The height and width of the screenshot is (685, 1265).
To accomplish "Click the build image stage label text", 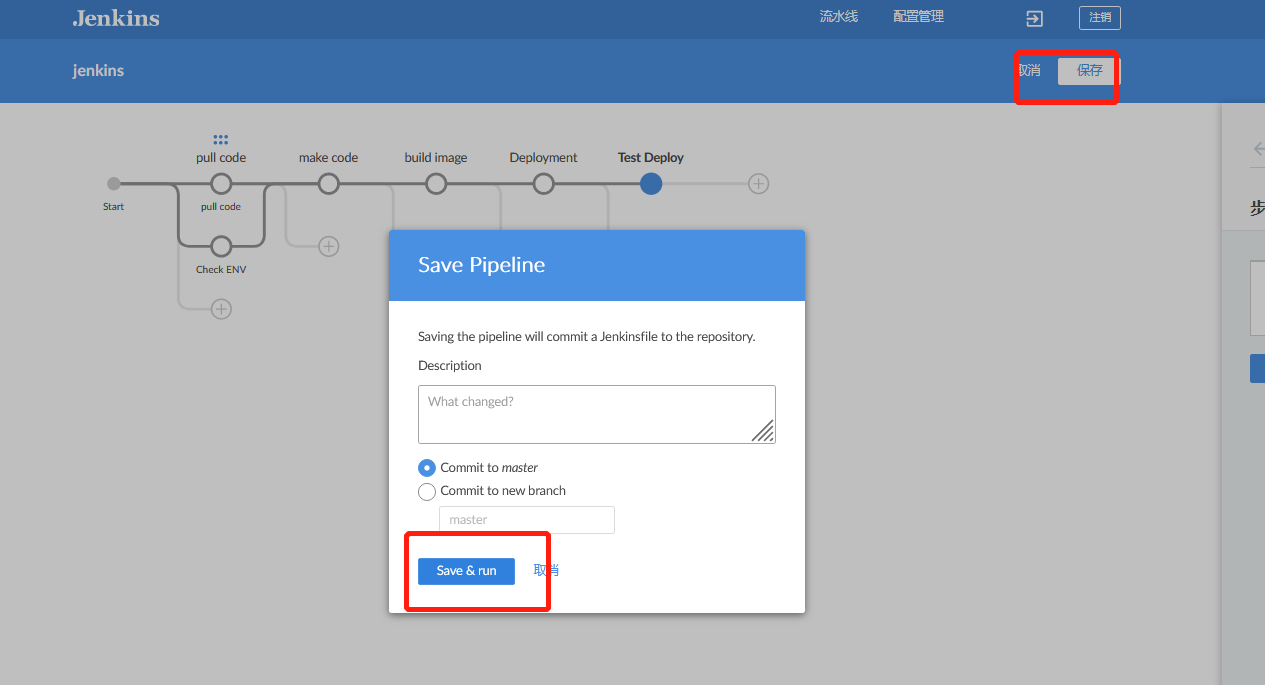I will point(436,158).
